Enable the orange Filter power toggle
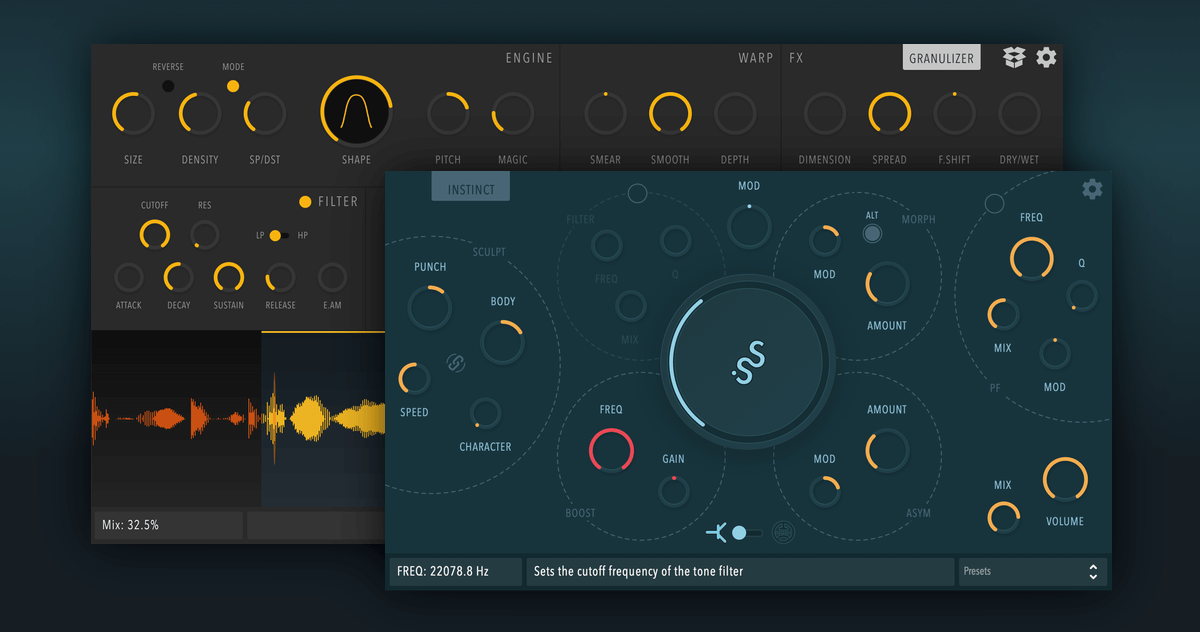Screen dimensions: 1200x632 [x=305, y=202]
